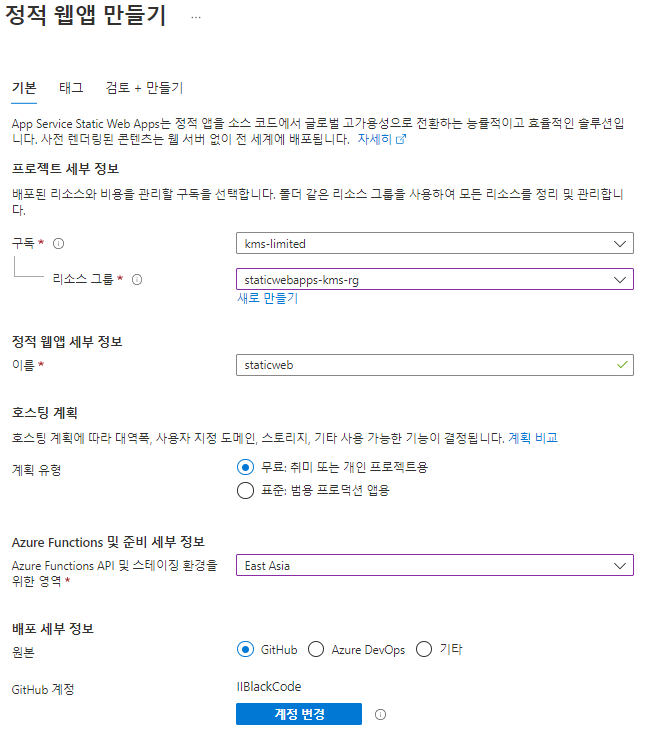
Task: Switch to the 태그 tab
Action: pyautogui.click(x=71, y=88)
